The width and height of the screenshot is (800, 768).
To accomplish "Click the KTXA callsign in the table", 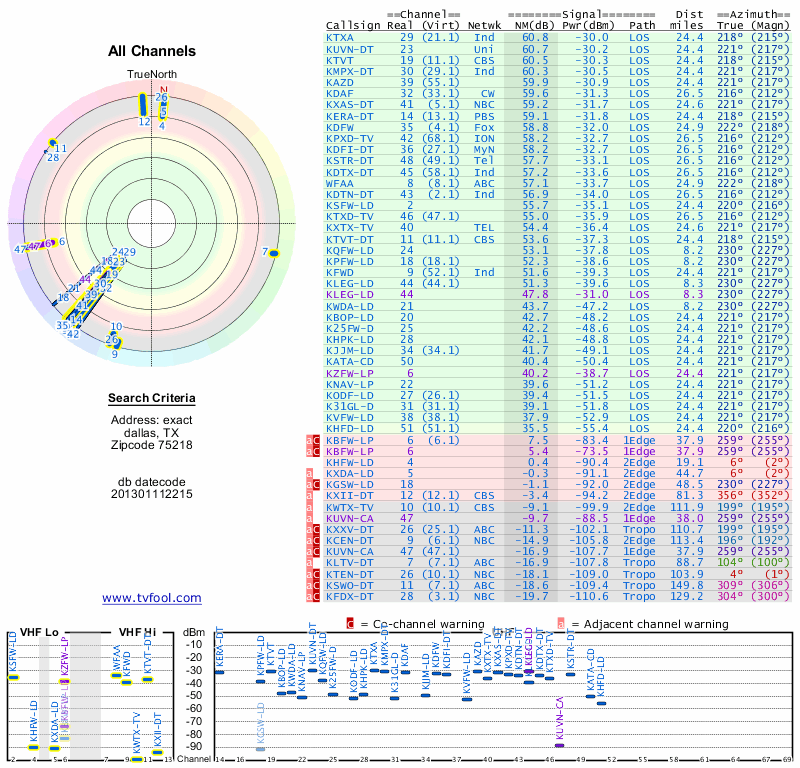I will tap(339, 37).
